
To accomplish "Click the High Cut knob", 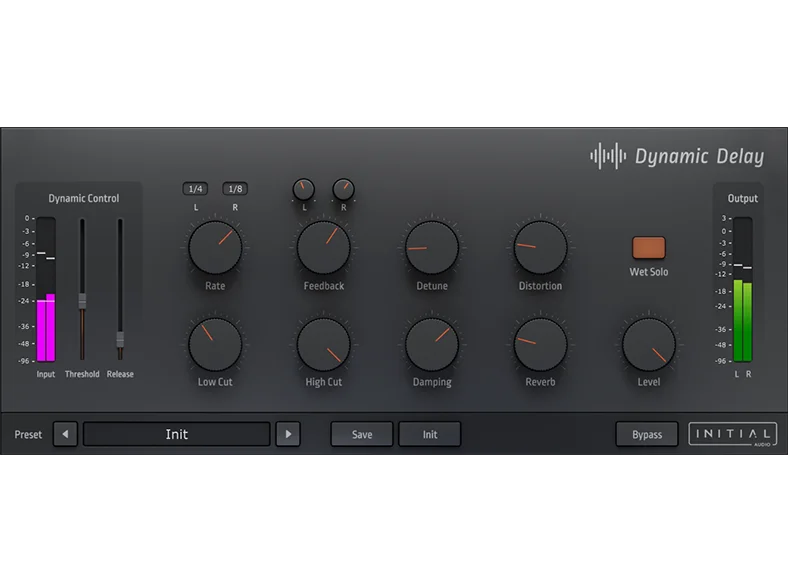I will [x=324, y=344].
